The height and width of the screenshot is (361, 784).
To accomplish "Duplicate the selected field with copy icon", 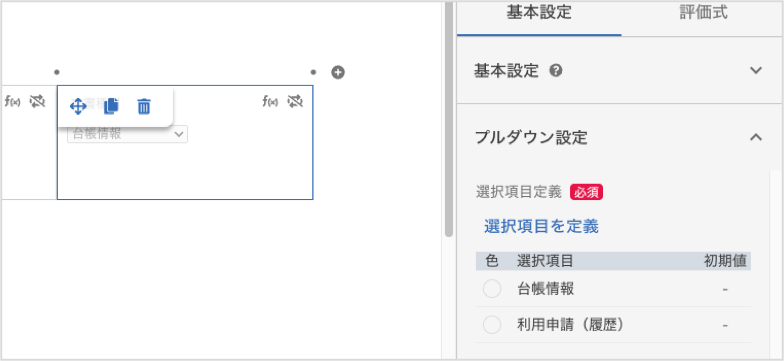I will 111,106.
